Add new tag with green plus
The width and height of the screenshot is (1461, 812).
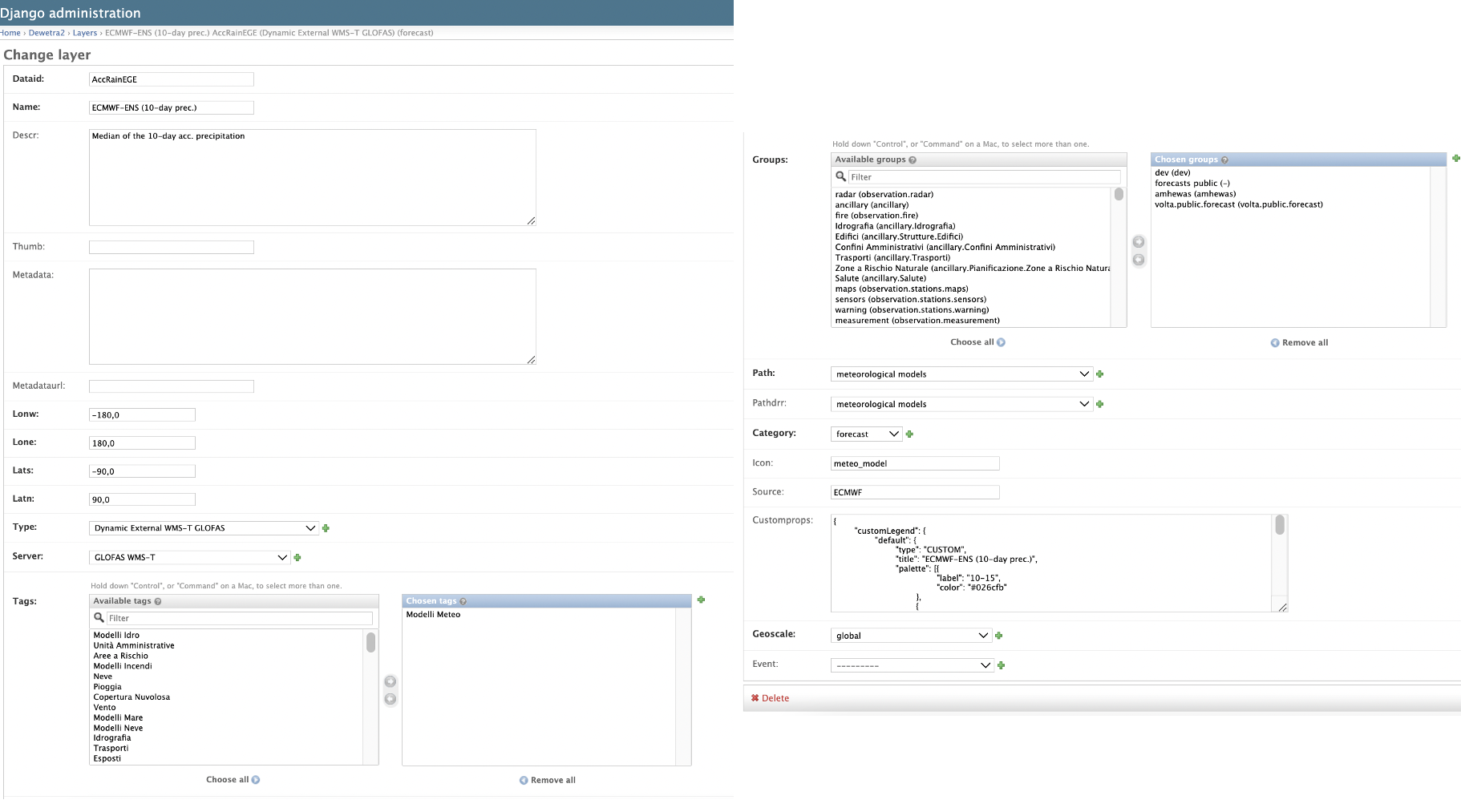coord(701,600)
